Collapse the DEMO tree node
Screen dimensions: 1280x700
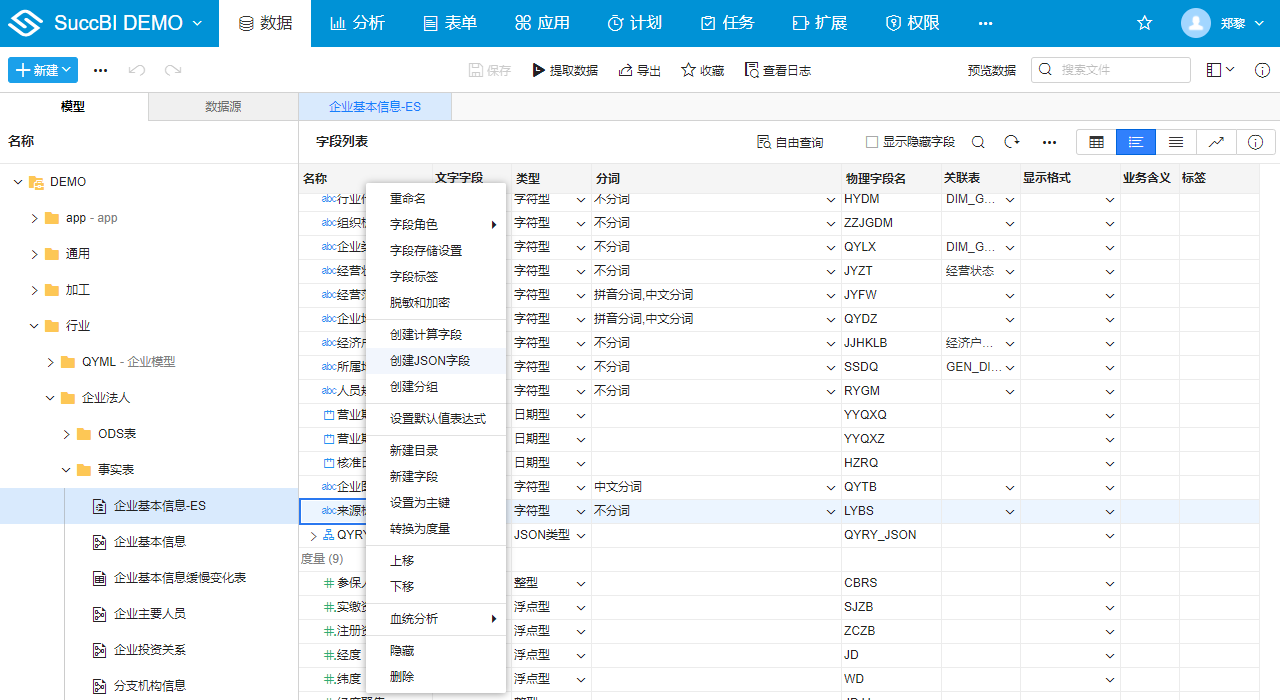[x=16, y=181]
